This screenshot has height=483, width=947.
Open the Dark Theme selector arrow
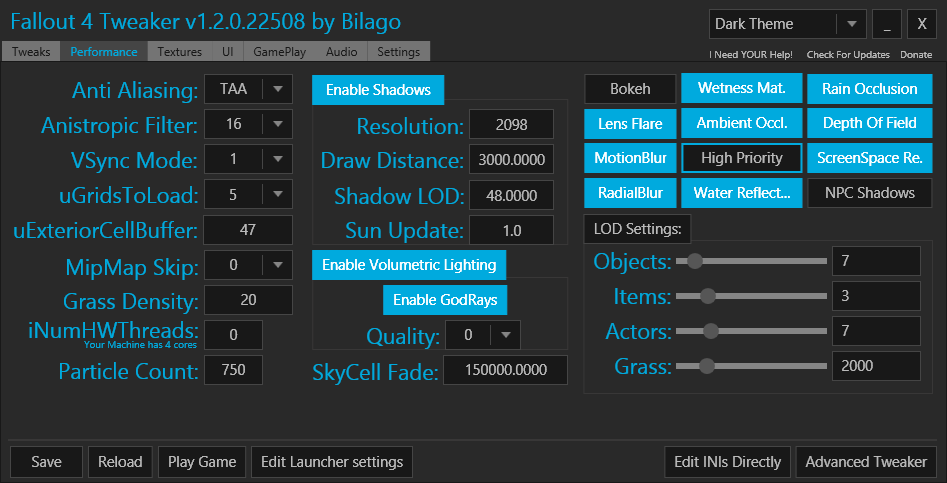pos(852,24)
